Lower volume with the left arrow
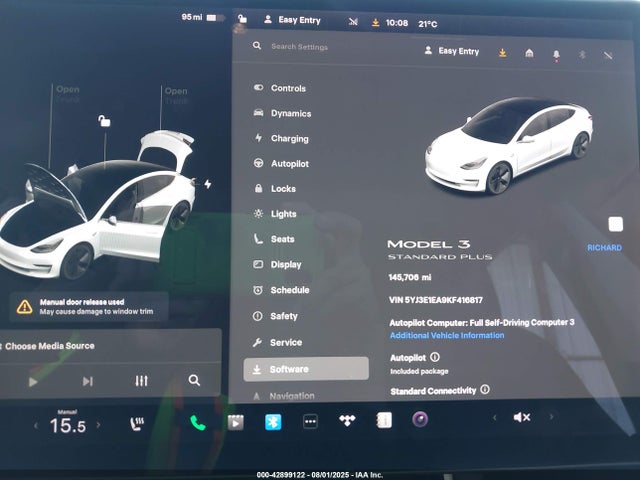The image size is (640, 480). (494, 418)
